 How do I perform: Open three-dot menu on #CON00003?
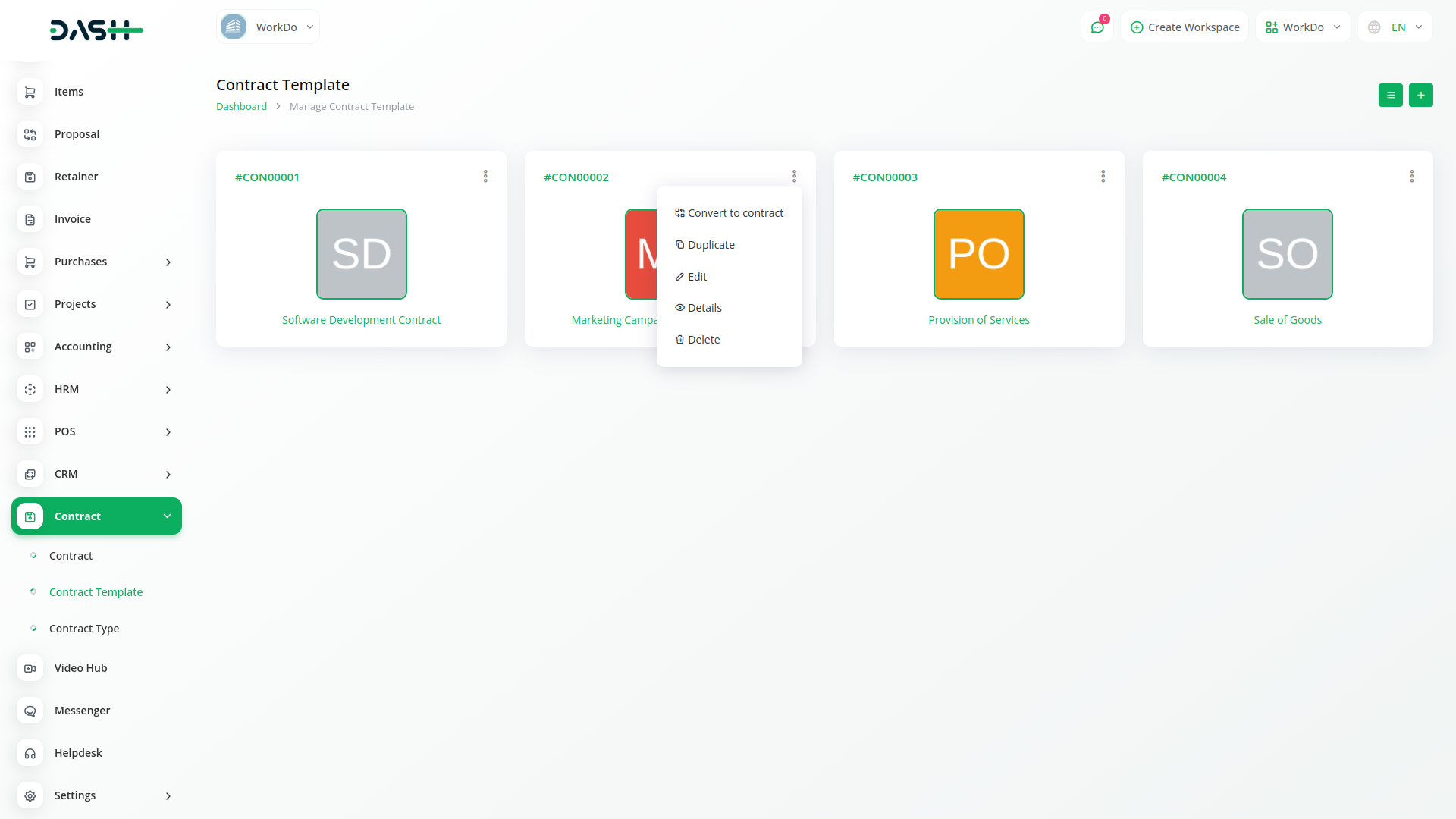click(1103, 177)
